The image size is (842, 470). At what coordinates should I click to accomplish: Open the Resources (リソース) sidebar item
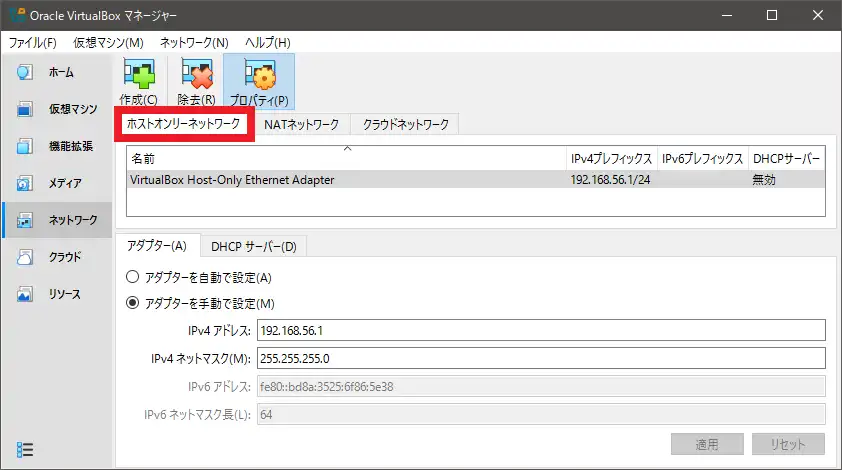[x=57, y=294]
